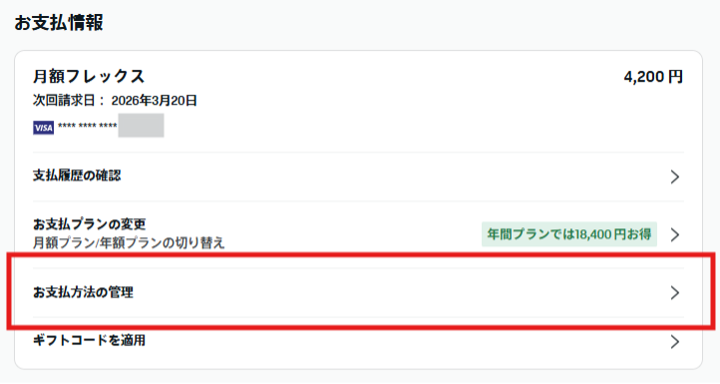
Task: Click the 次回請求日 label text
Action: pos(65,101)
